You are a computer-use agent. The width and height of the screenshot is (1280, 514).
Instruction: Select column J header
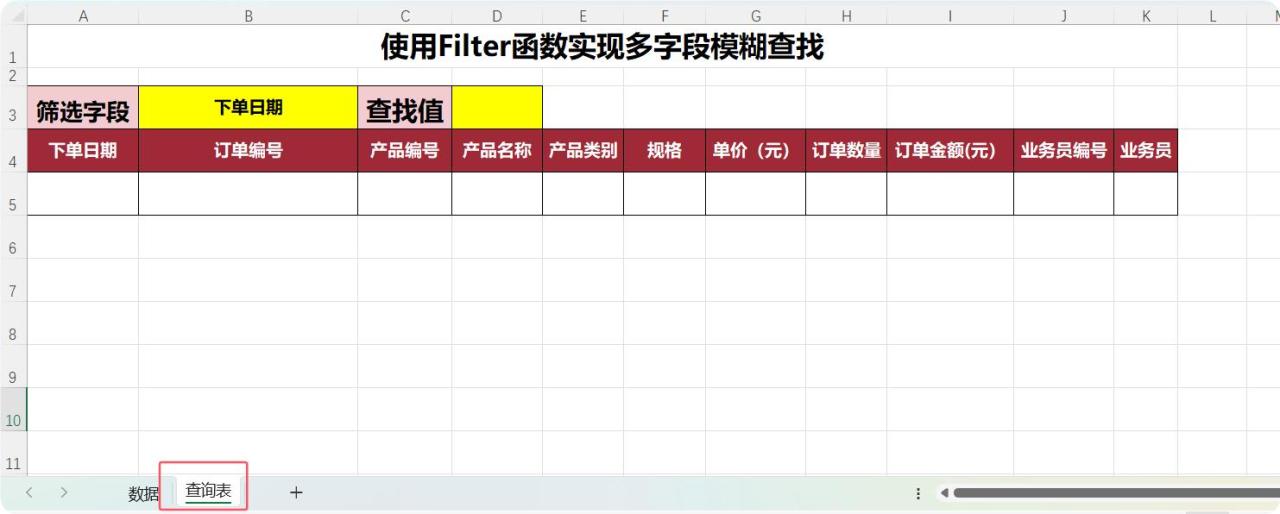(1064, 15)
